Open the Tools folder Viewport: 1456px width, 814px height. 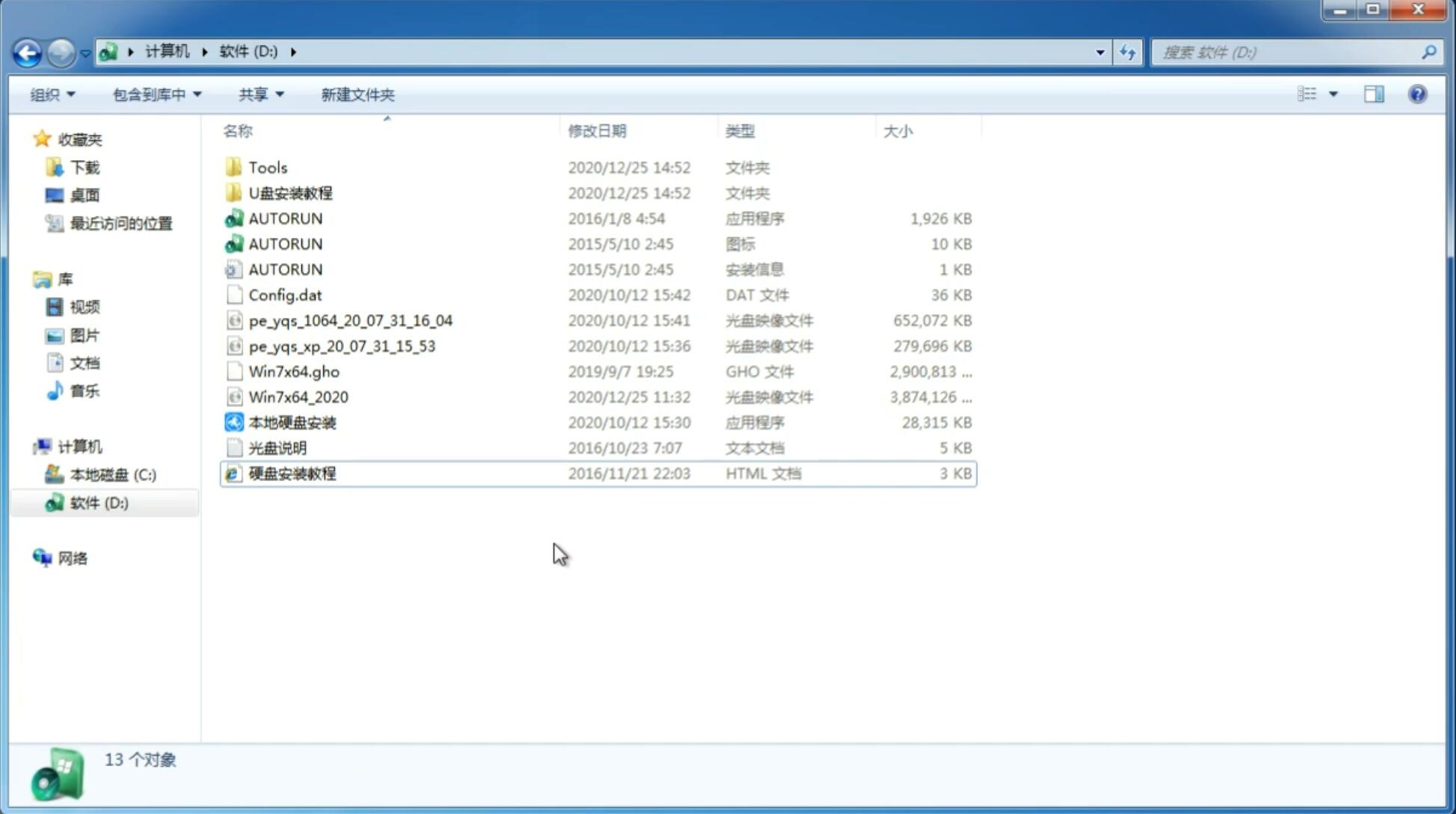click(267, 167)
